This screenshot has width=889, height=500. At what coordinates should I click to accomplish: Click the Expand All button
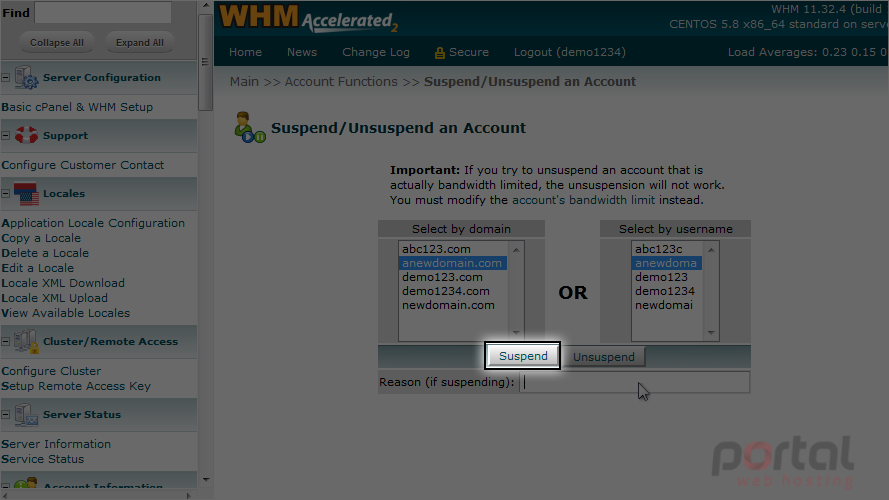[x=139, y=43]
